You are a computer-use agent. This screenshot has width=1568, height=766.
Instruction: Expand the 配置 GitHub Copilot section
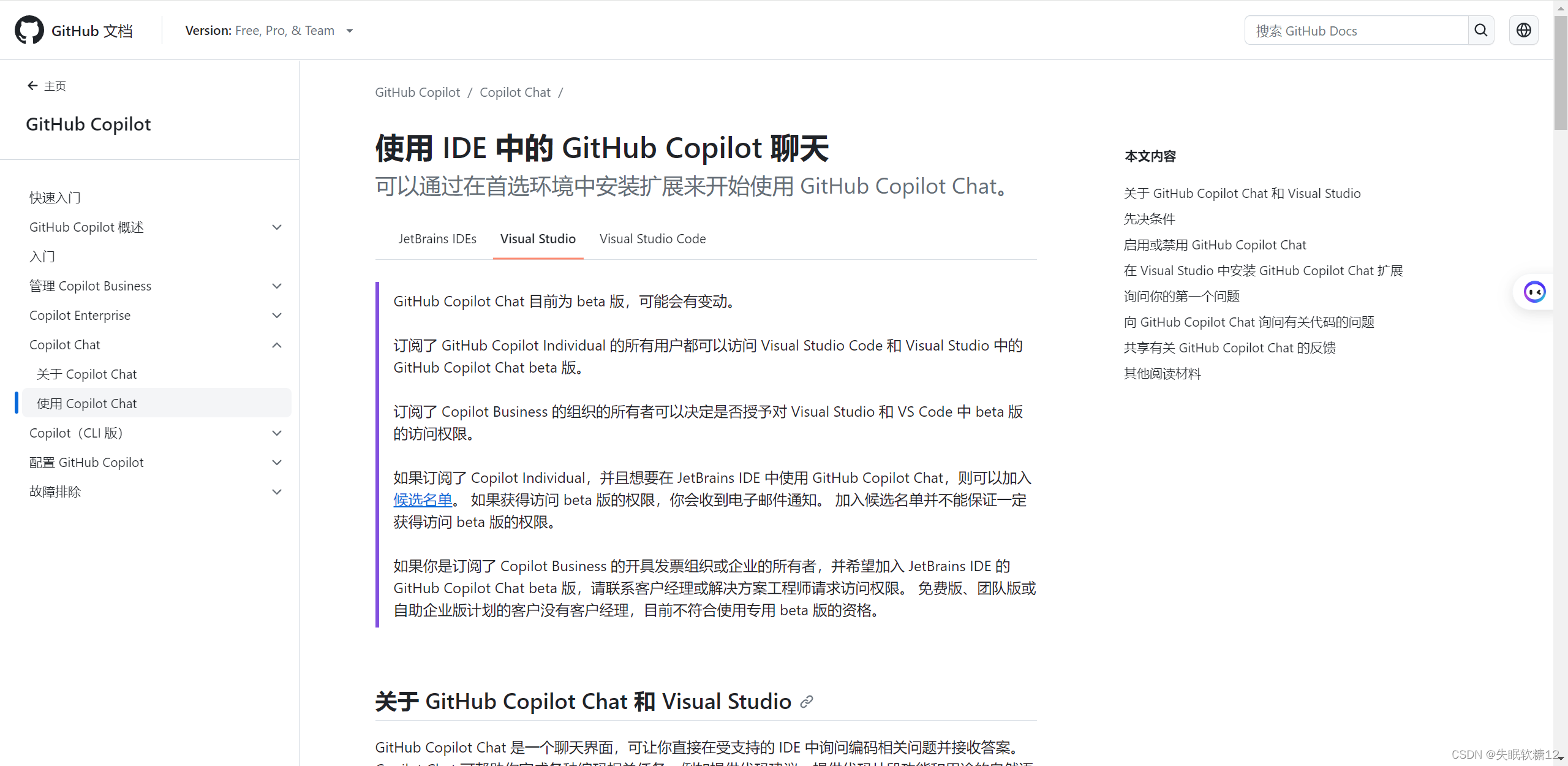[277, 463]
